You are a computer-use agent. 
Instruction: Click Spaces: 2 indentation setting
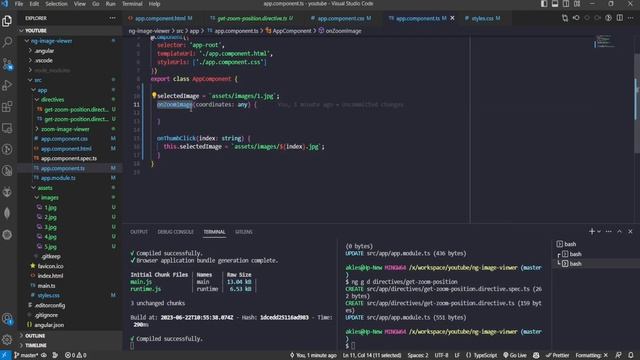[x=418, y=355]
